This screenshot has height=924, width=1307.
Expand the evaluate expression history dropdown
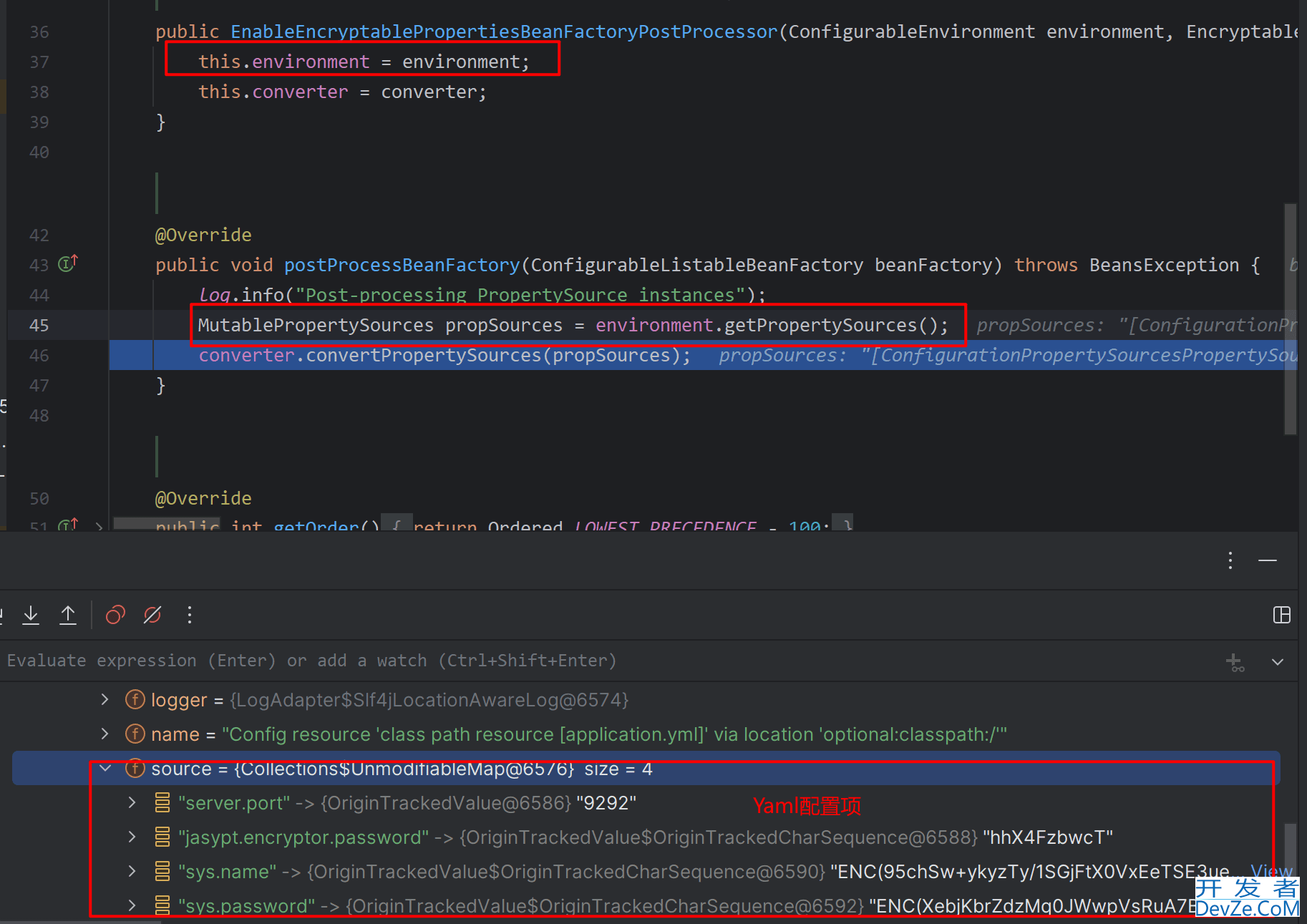[x=1278, y=662]
